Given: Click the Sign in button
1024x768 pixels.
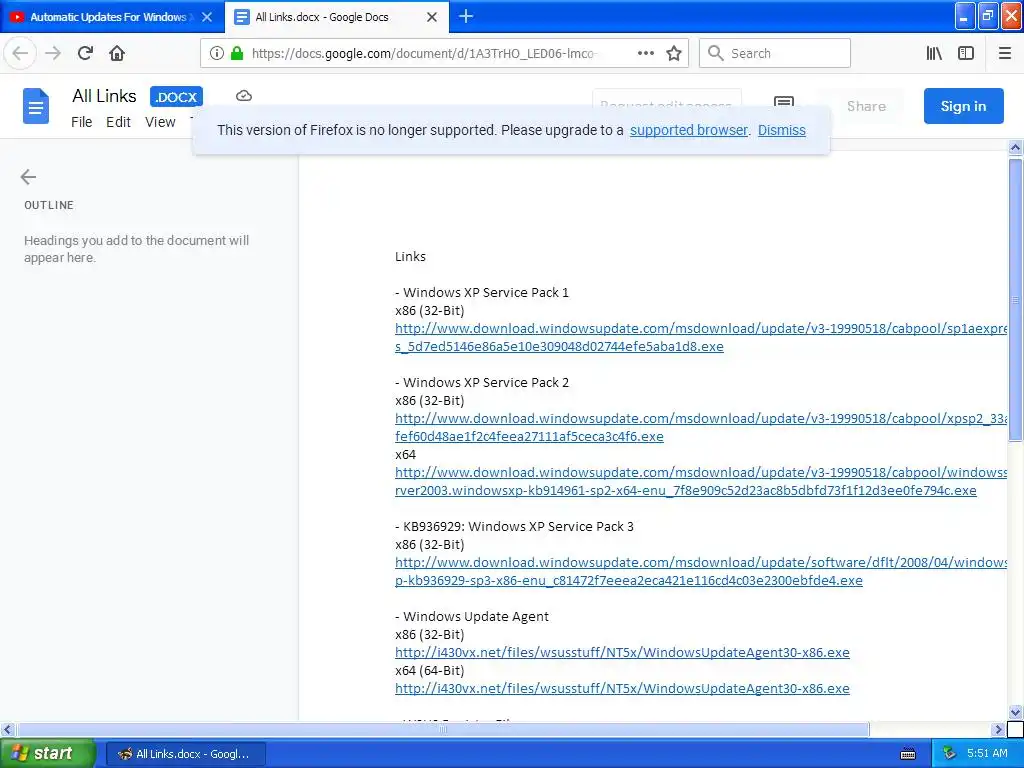Looking at the screenshot, I should tap(963, 106).
